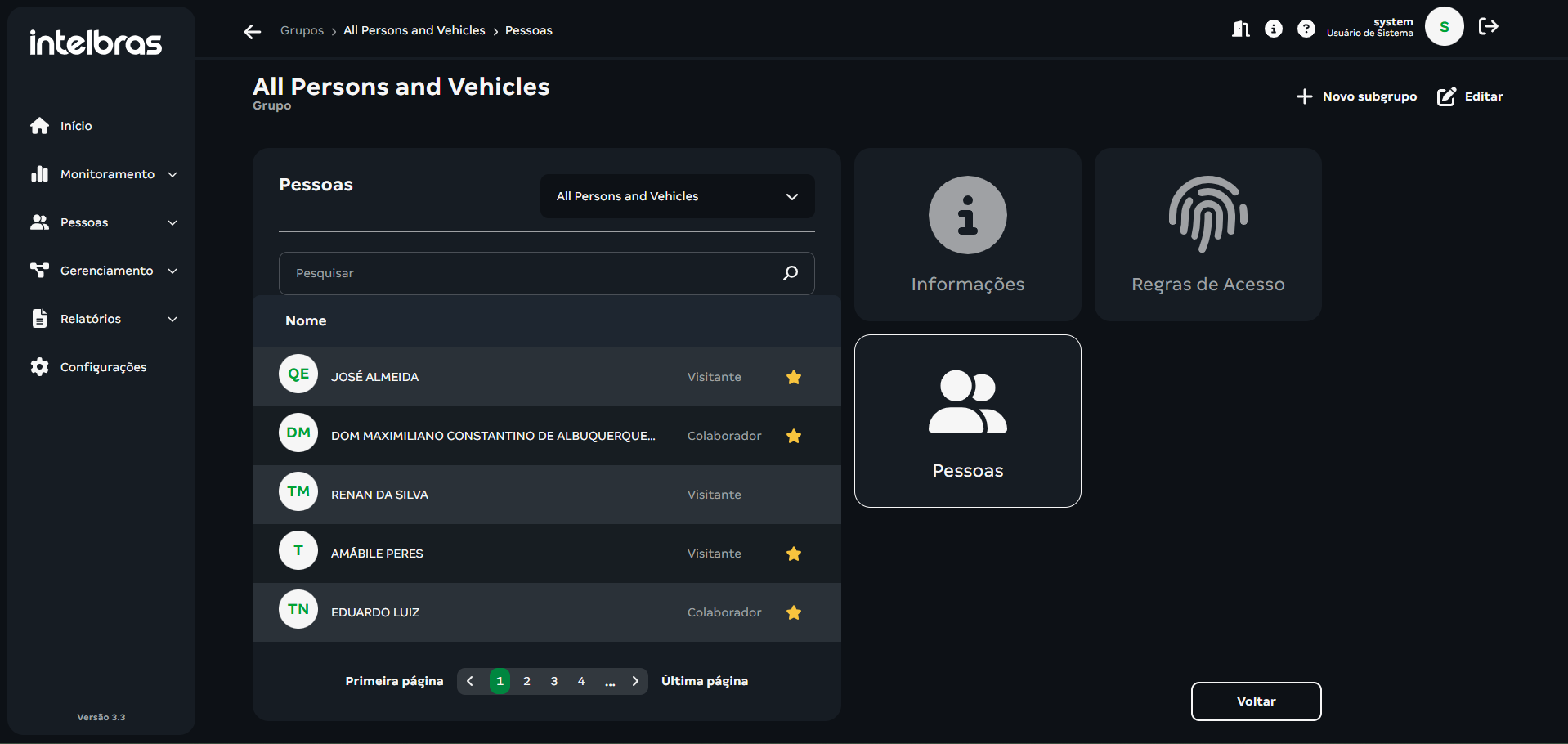Toggle favorite star for EDUARDO LUIZ
Screen dimensions: 1568x744
pos(793,612)
